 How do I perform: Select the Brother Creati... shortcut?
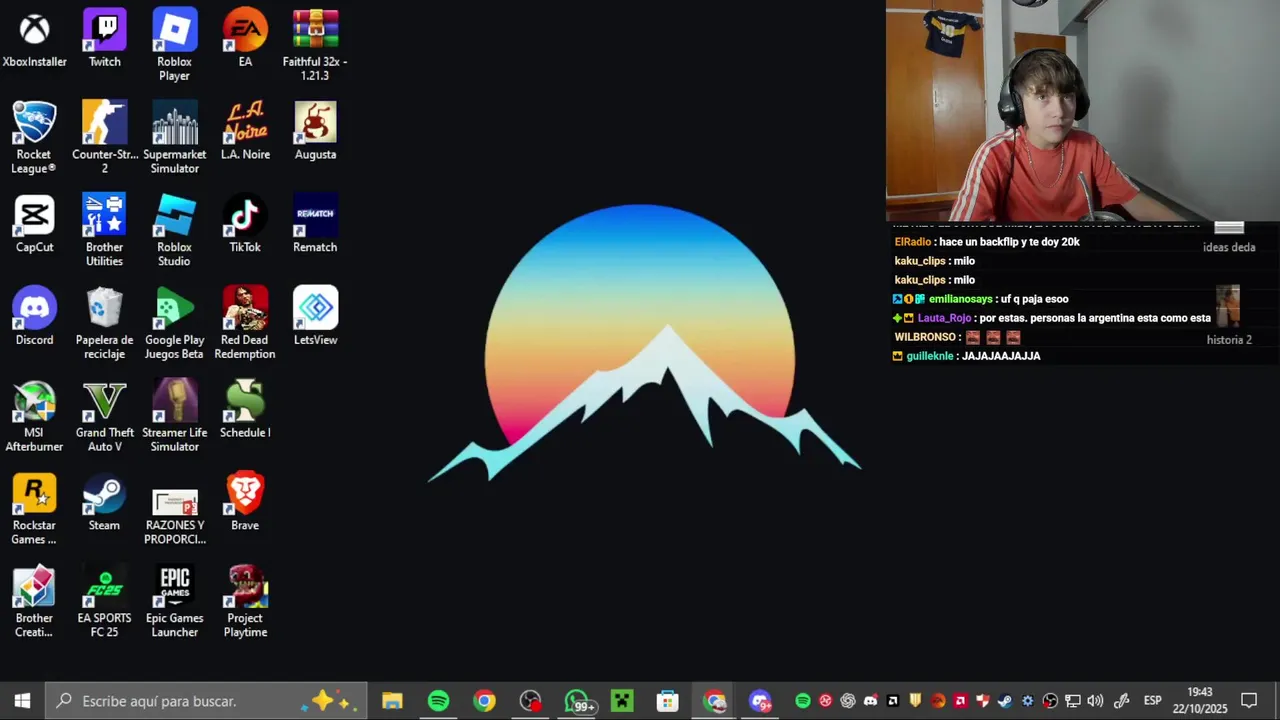[34, 603]
